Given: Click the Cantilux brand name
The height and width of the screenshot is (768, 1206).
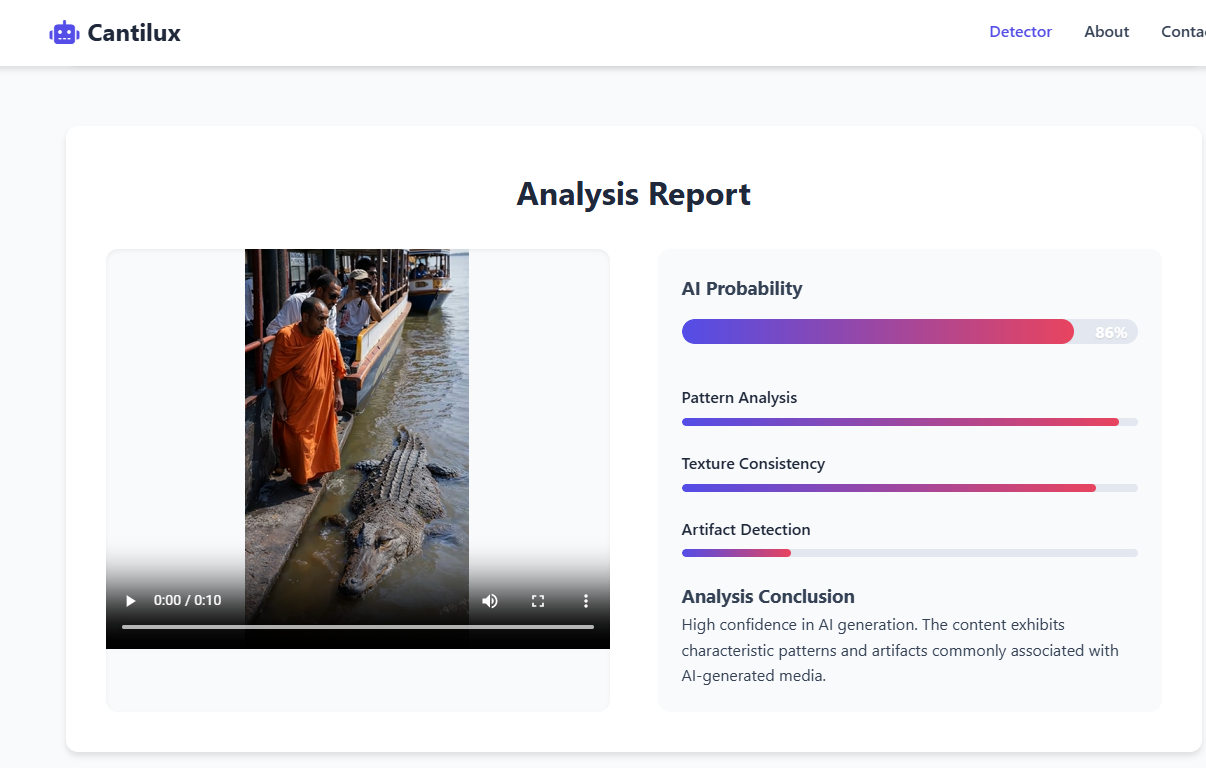Looking at the screenshot, I should point(134,33).
